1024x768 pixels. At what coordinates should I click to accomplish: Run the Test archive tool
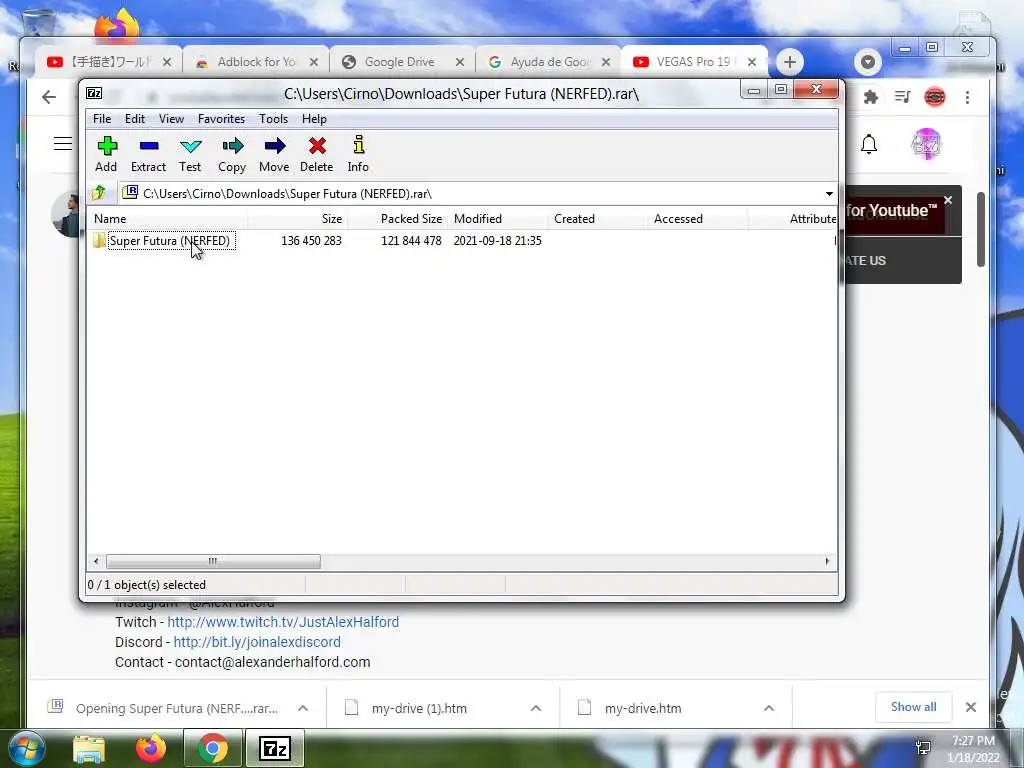coord(190,155)
